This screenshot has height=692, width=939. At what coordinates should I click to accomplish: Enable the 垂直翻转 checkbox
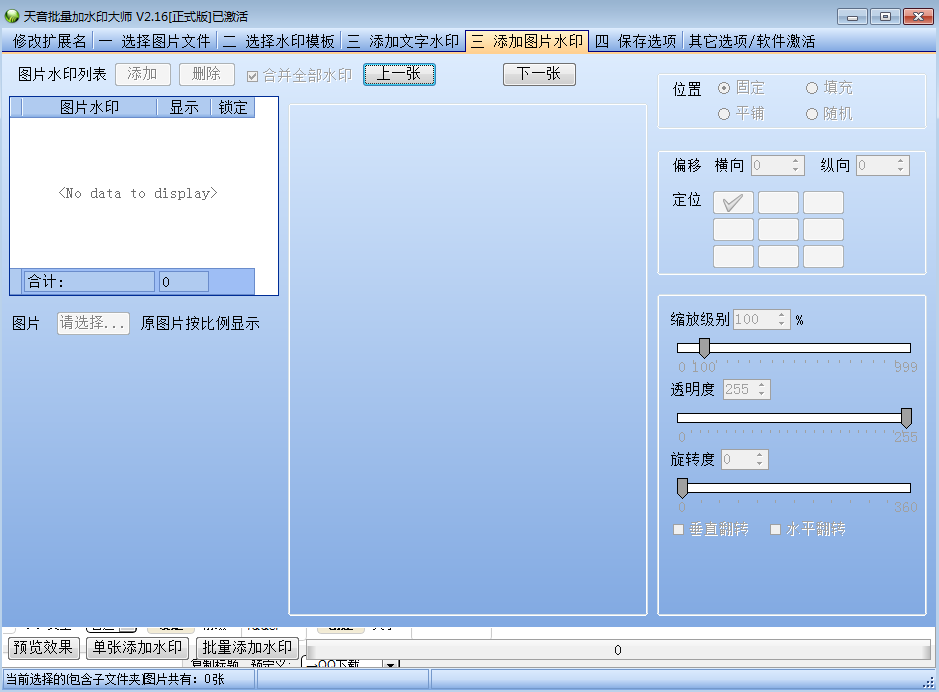[x=679, y=529]
